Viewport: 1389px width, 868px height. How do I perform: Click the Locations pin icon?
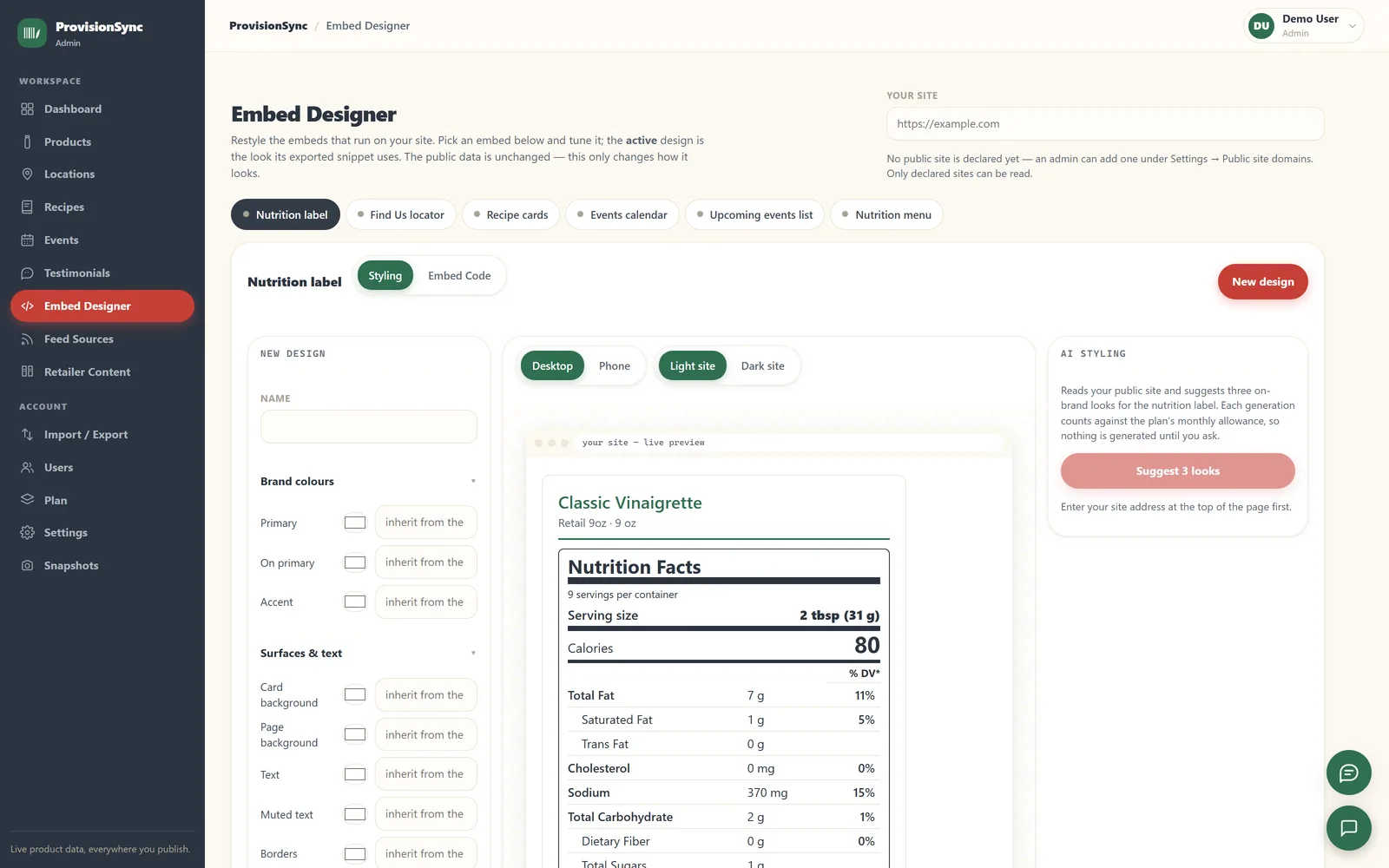27,174
